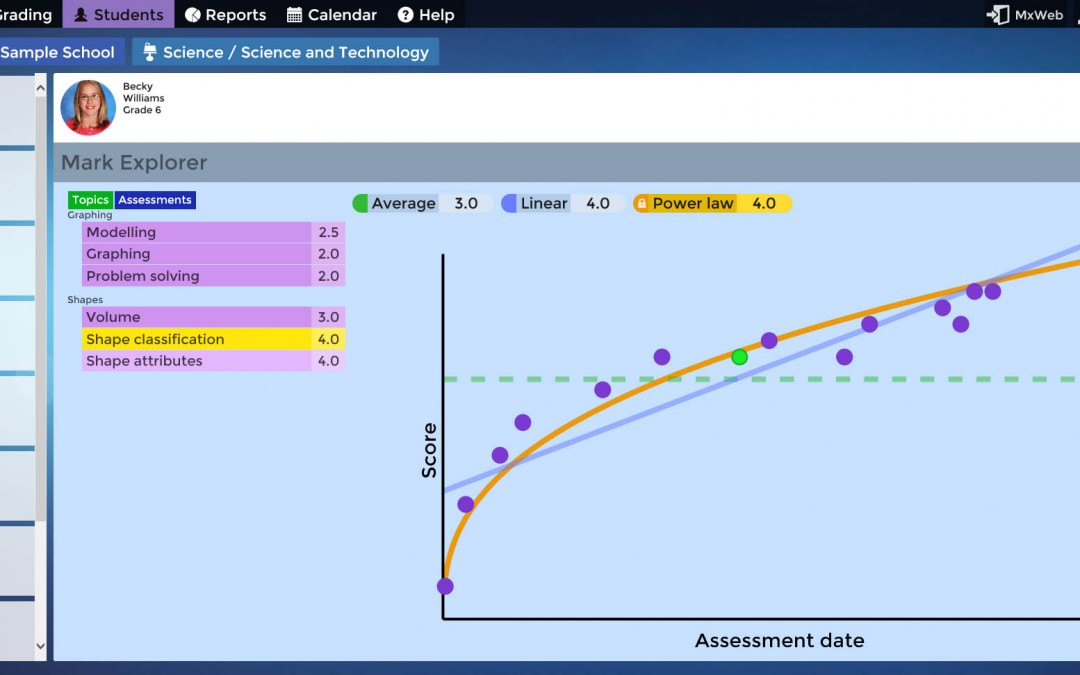The image size is (1080, 675).
Task: Click the lock icon on Power law
Action: (642, 204)
